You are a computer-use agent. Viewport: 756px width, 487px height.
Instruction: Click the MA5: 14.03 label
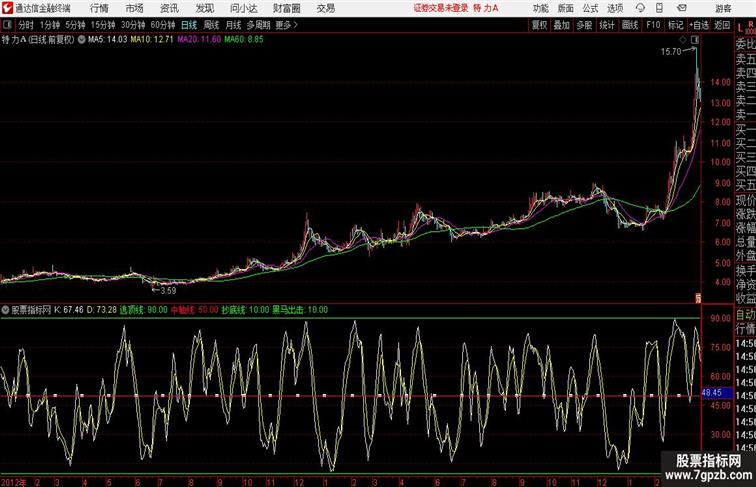pos(107,40)
